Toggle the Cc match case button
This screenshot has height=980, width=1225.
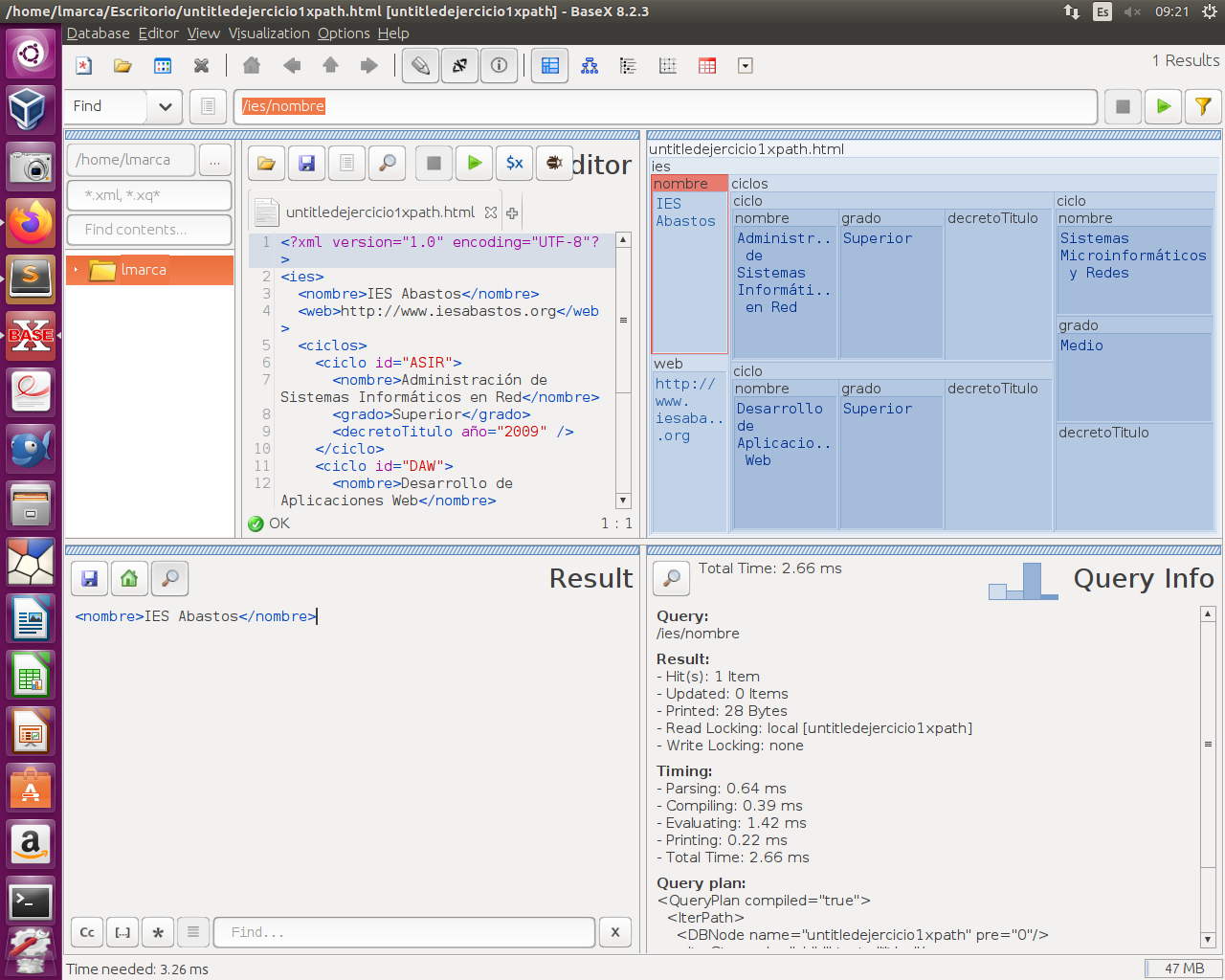pos(87,932)
